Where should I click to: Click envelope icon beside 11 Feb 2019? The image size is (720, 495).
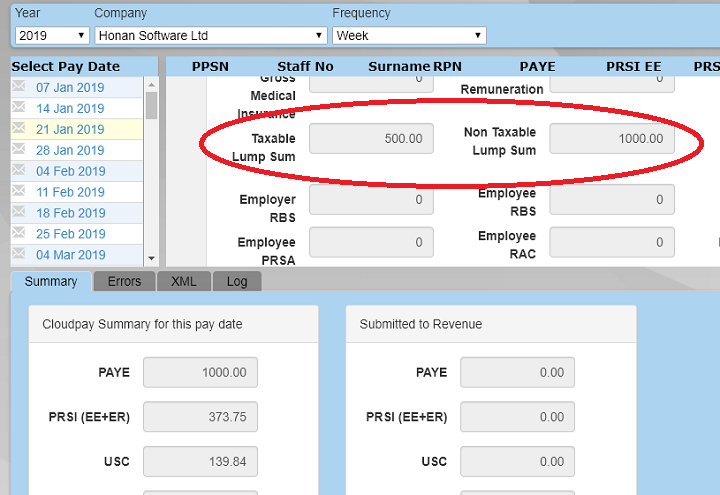tap(19, 192)
